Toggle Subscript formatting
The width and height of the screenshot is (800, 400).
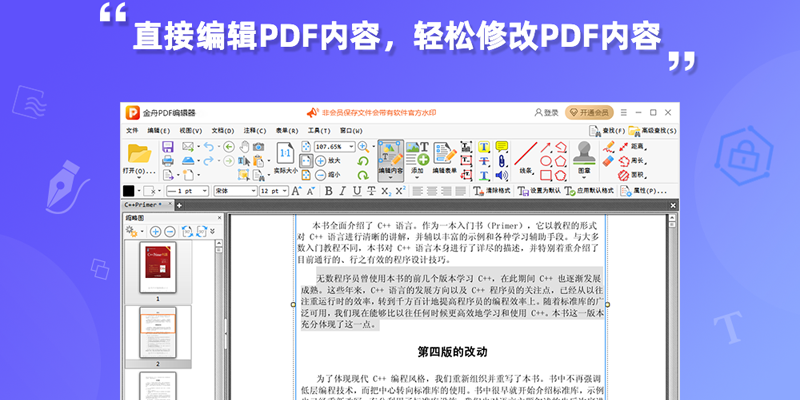(386, 191)
